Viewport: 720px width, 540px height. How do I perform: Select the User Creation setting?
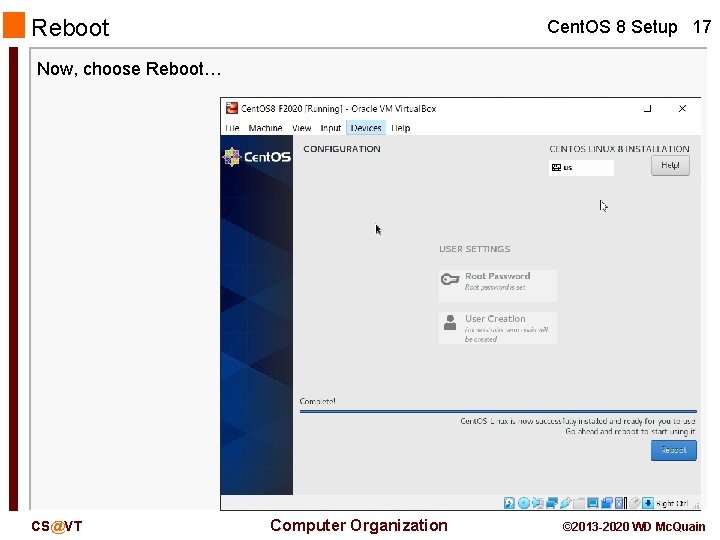tap(497, 328)
